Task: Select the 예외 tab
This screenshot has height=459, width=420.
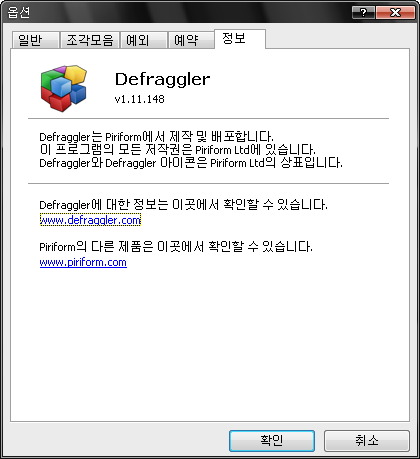Action: click(144, 40)
